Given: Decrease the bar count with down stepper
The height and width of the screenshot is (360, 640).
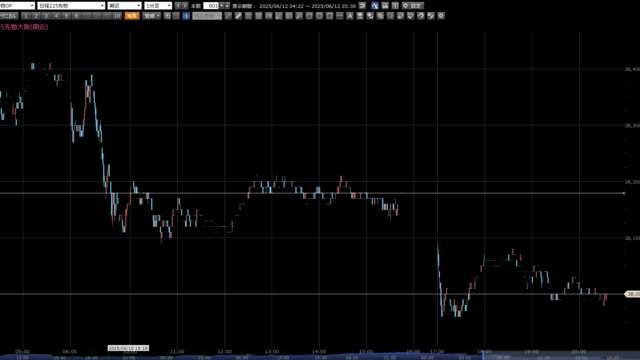Looking at the screenshot, I should pyautogui.click(x=222, y=6).
